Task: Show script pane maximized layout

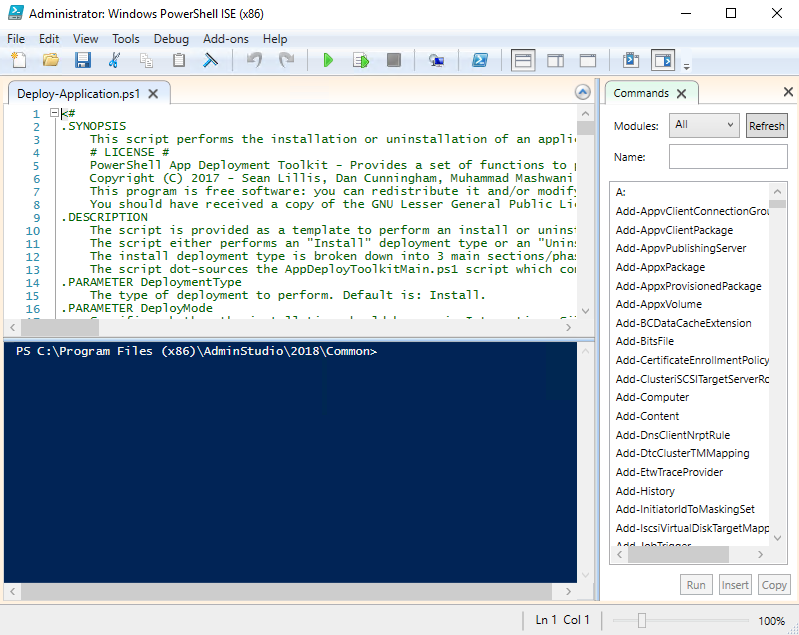Action: [588, 61]
